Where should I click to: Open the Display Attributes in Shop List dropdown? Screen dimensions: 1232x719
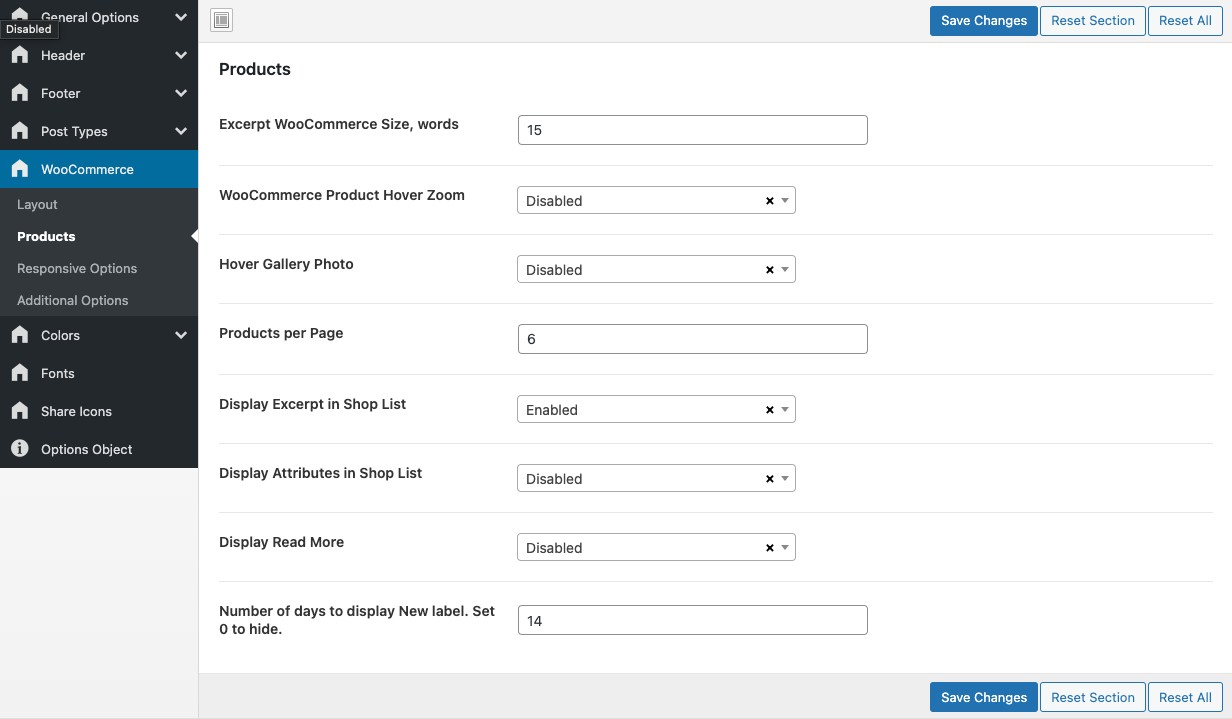click(x=656, y=478)
